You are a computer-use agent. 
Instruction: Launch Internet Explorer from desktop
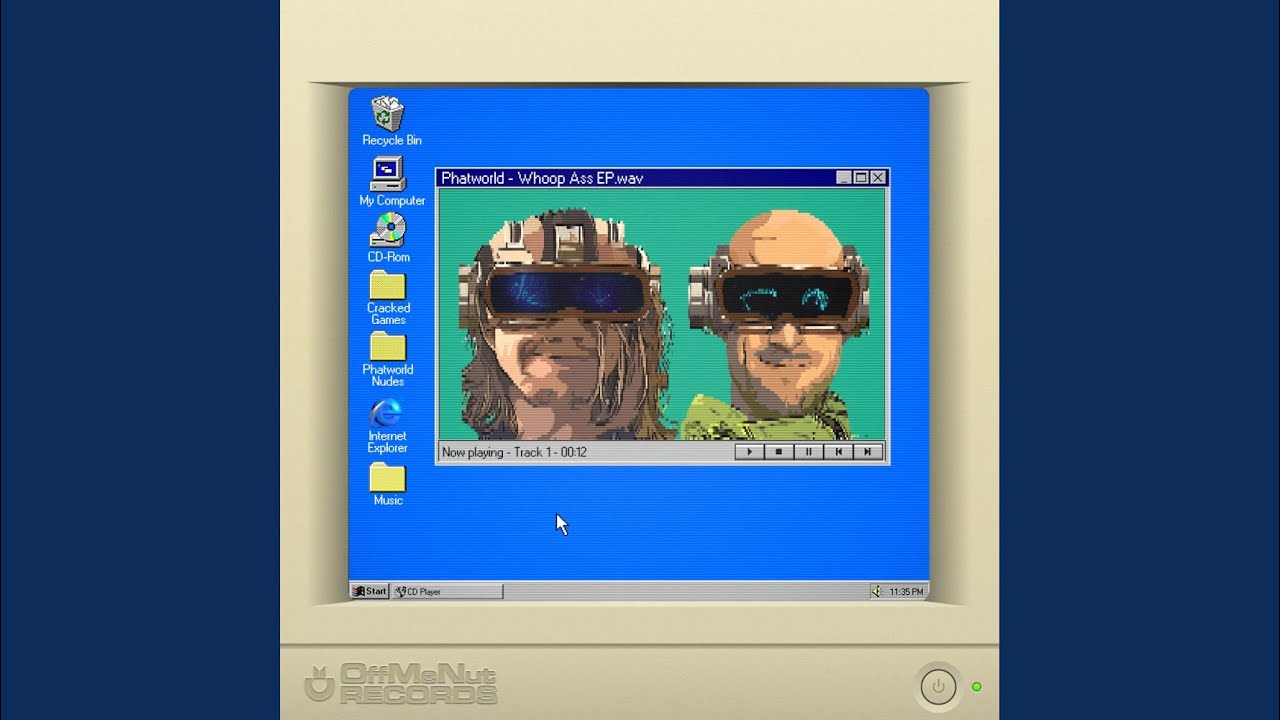tap(387, 426)
